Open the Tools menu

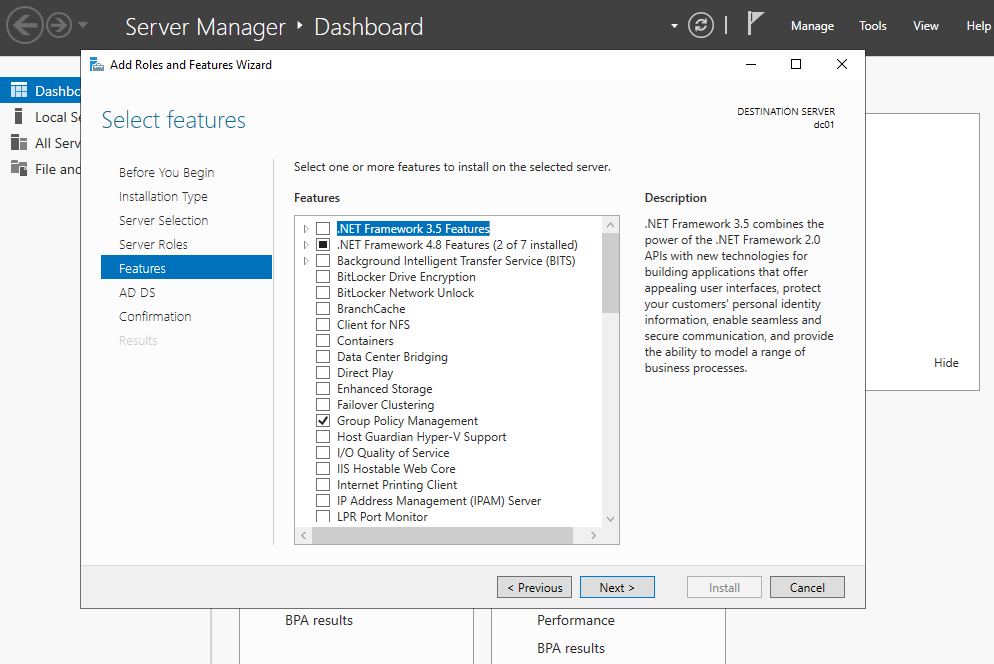(x=872, y=26)
